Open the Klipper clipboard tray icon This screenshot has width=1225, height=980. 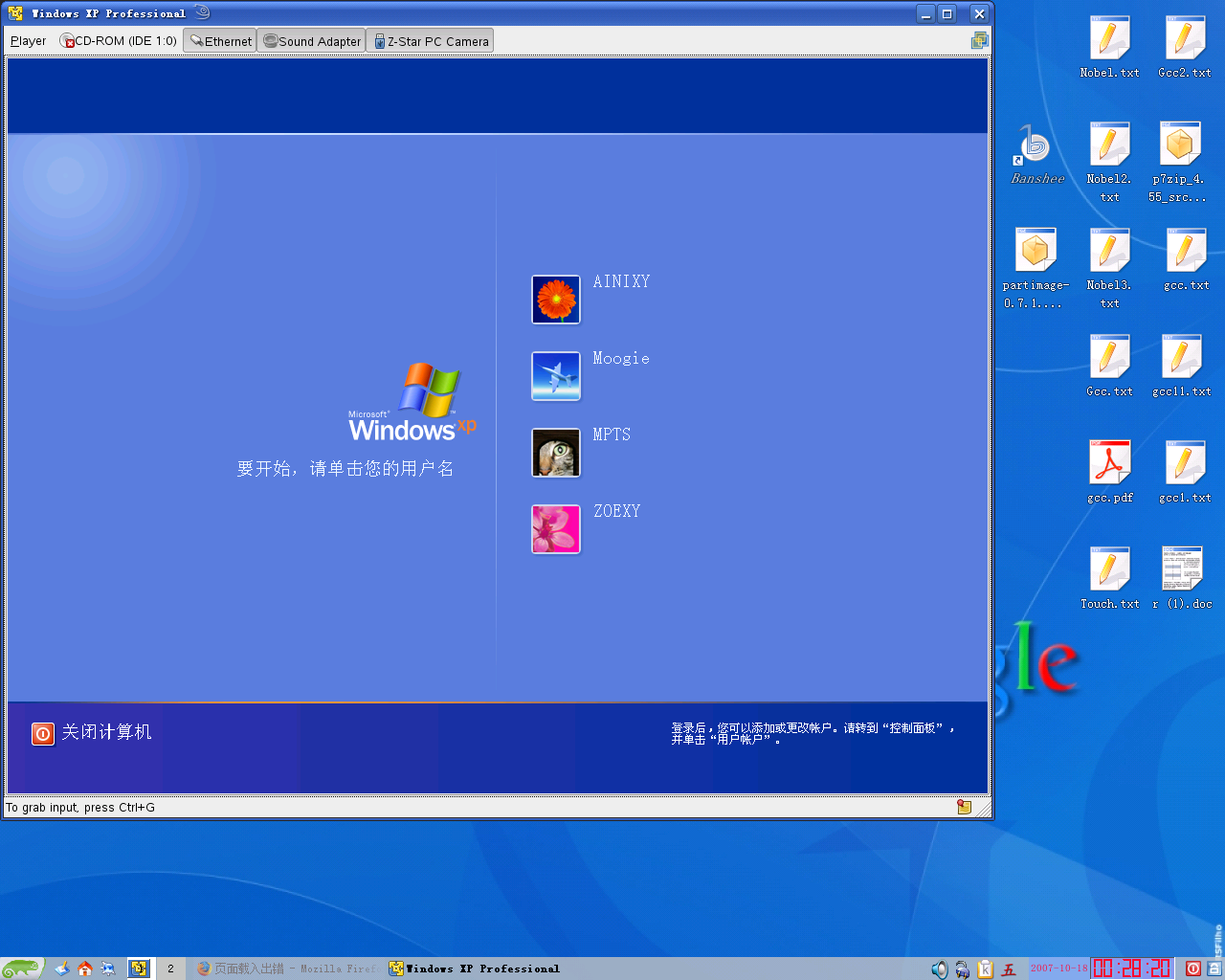985,969
